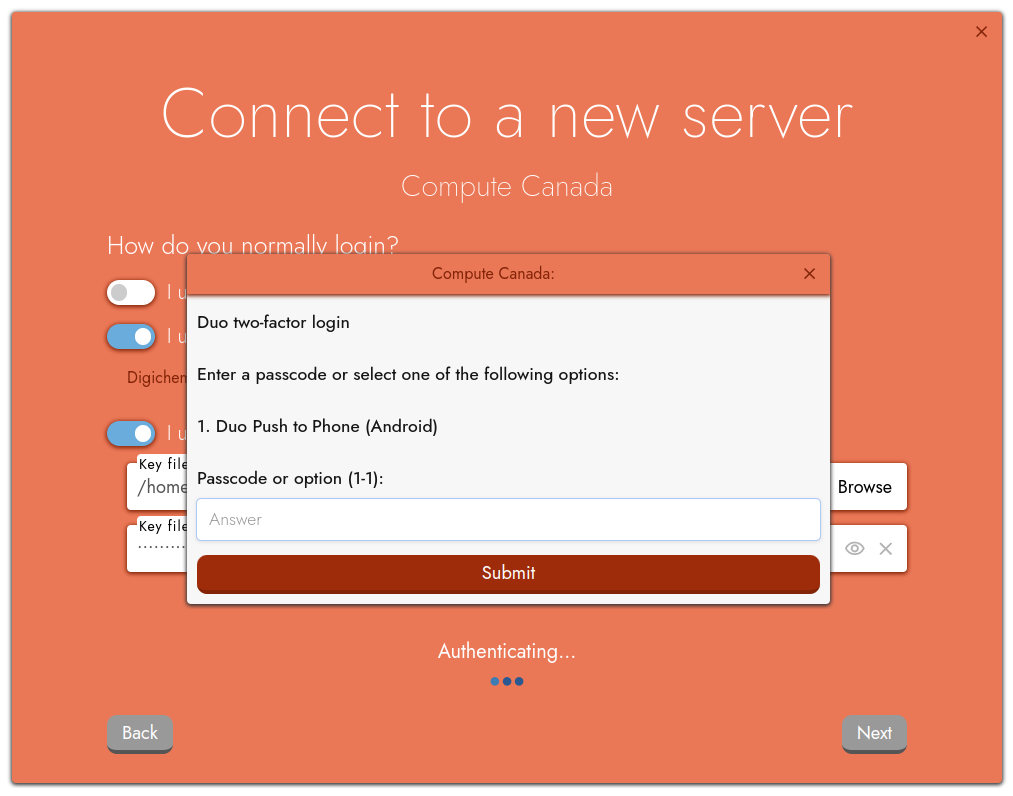Disable the second login method toggle
The image size is (1013, 796).
[131, 337]
